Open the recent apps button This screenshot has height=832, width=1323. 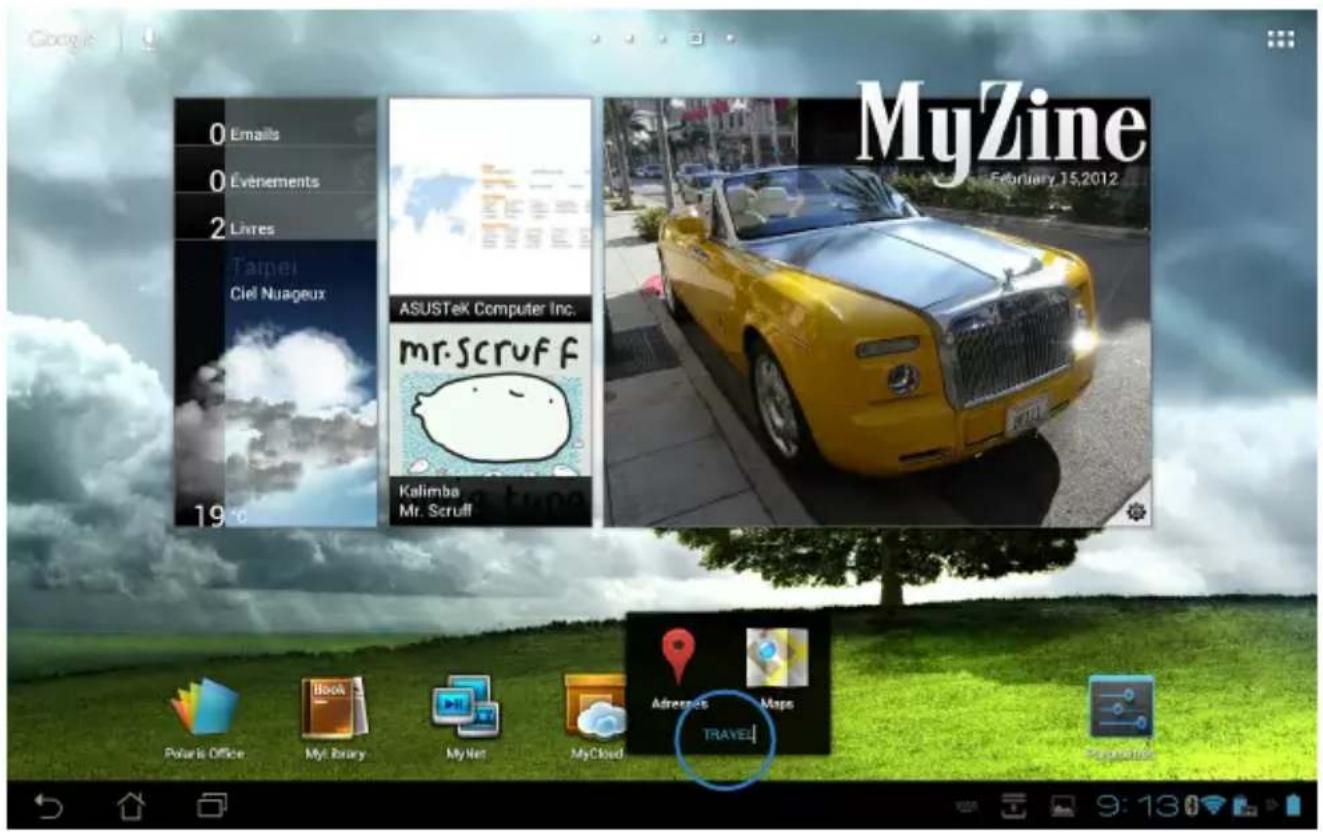tap(213, 804)
